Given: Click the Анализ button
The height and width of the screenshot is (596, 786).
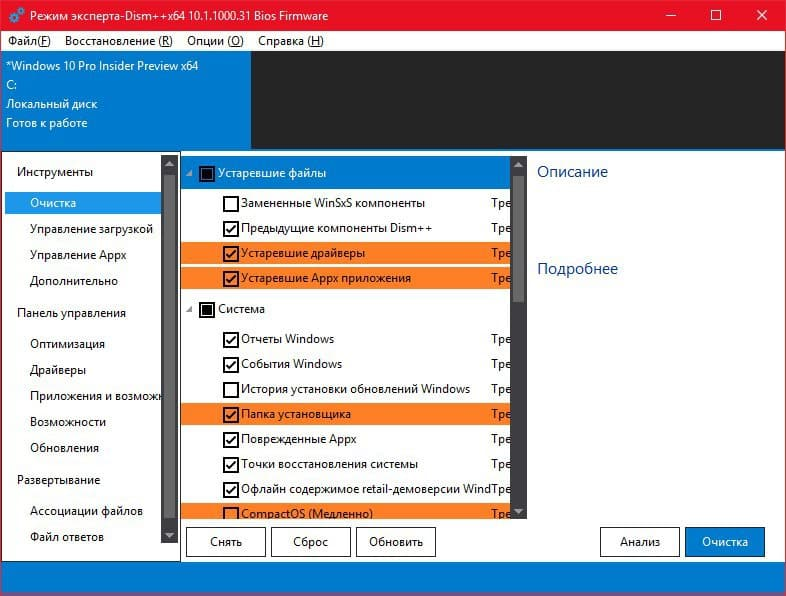Looking at the screenshot, I should tap(640, 542).
